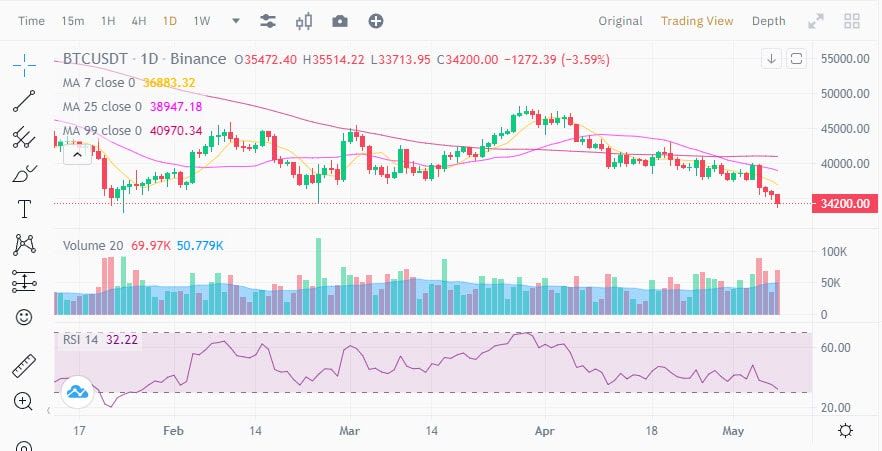The height and width of the screenshot is (451, 882).
Task: Select the trend line drawing tool
Action: pyautogui.click(x=24, y=101)
